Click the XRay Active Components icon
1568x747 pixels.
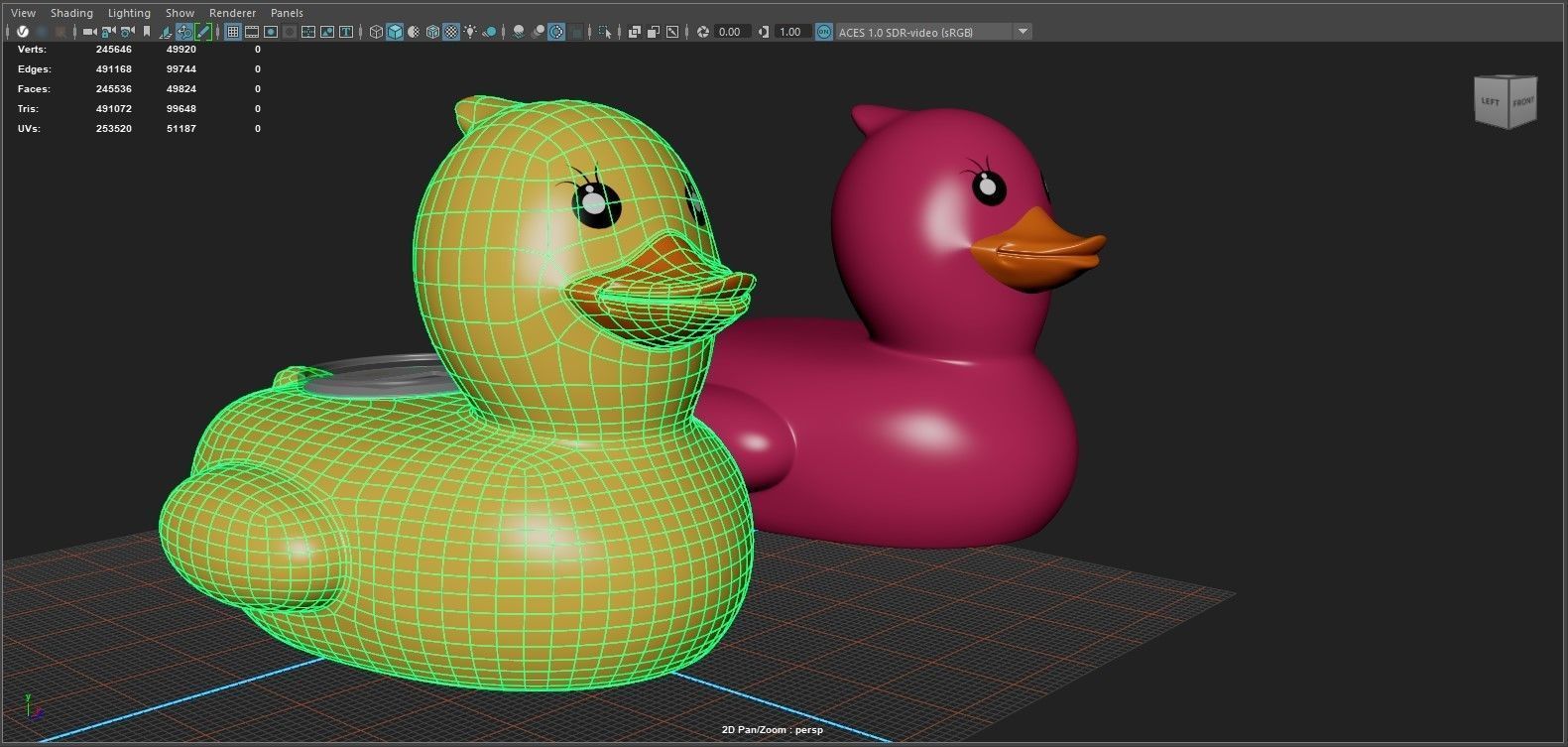654,32
